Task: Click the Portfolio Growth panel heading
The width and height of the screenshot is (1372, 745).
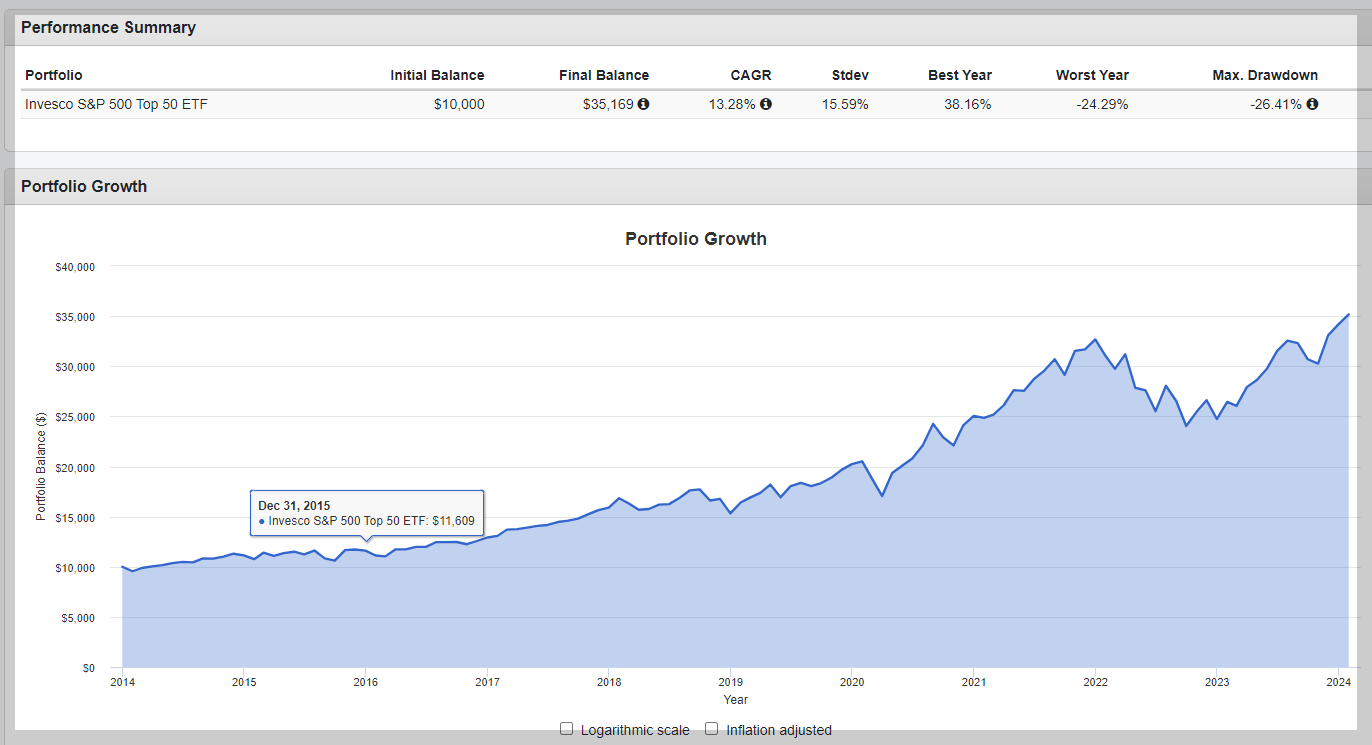Action: coord(84,186)
